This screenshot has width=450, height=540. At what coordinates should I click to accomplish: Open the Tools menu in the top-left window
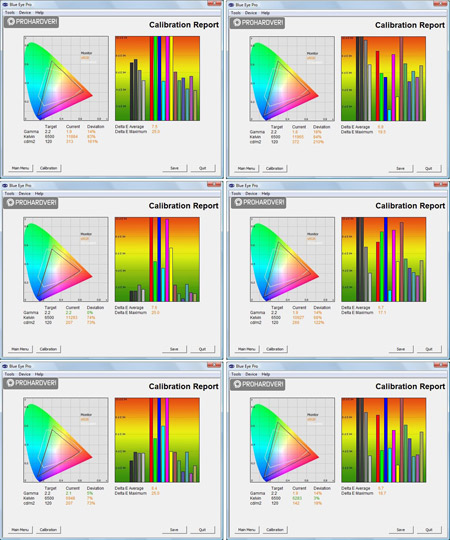pos(10,12)
